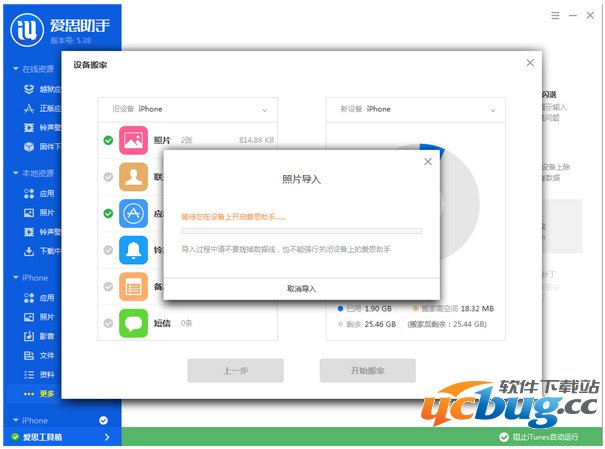Screen dimensions: 605x449
Task: Click the Photos (照片) pink picture icon
Action: pos(133,140)
